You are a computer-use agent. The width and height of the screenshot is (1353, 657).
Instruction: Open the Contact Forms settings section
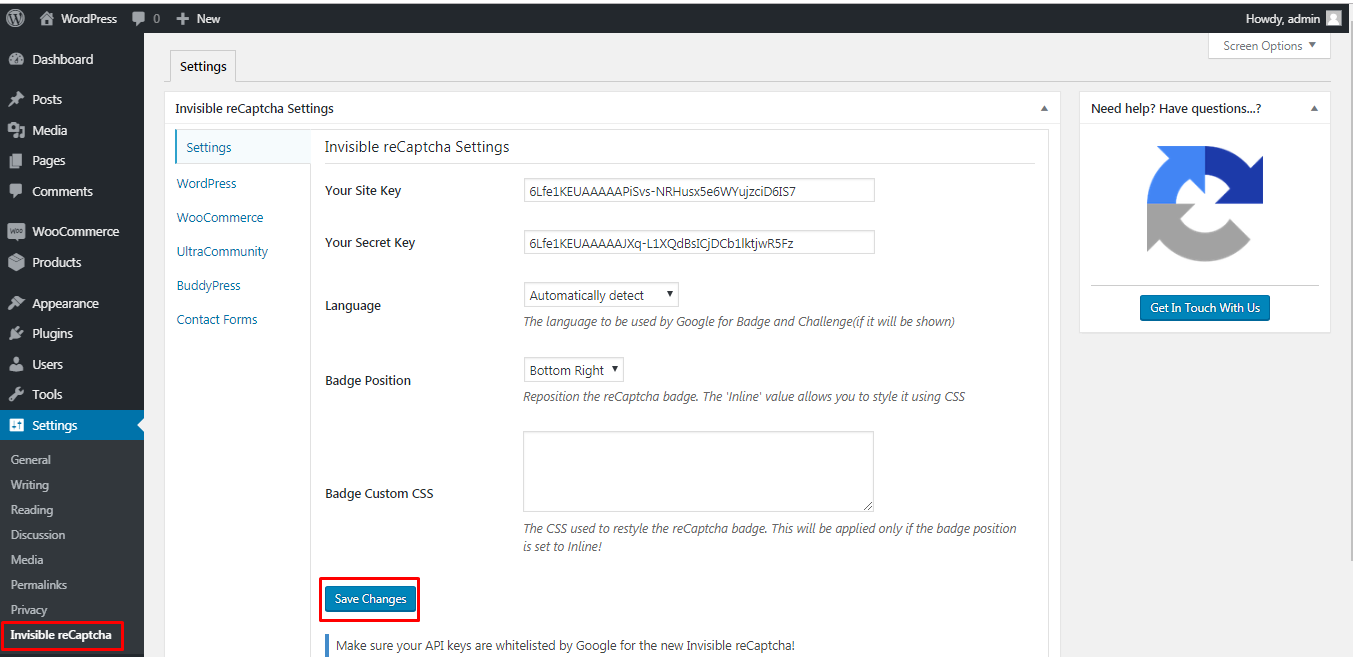tap(217, 320)
